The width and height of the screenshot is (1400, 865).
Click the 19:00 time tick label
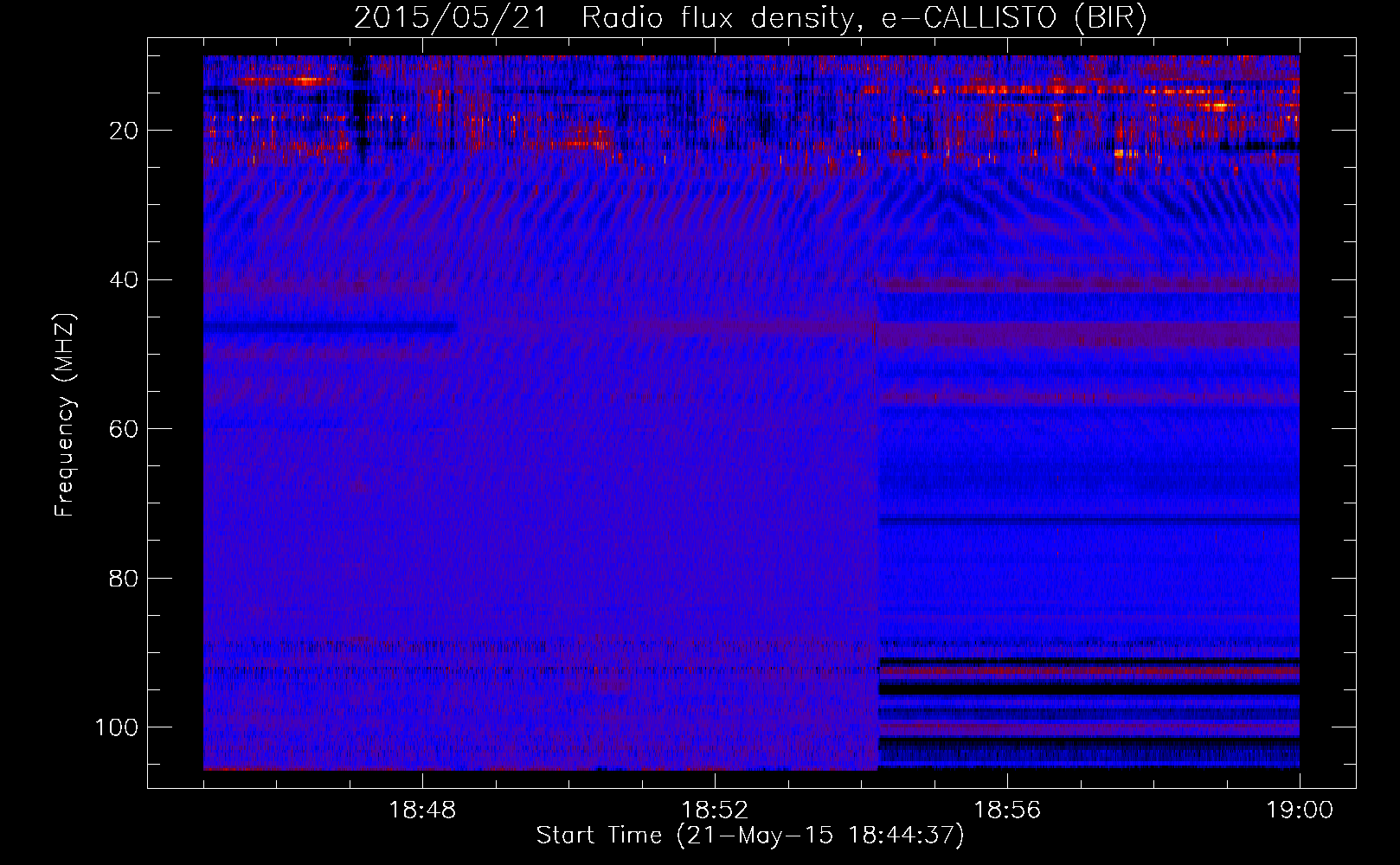(x=1300, y=811)
